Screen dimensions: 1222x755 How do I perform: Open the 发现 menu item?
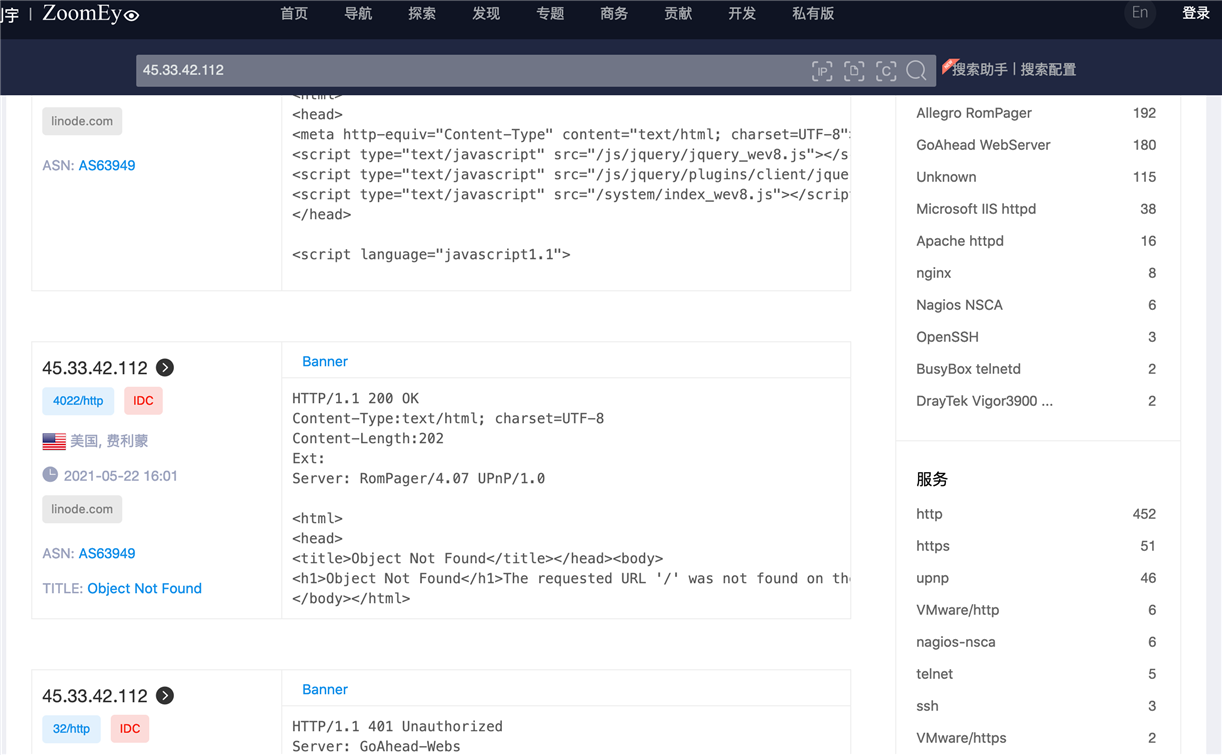486,13
